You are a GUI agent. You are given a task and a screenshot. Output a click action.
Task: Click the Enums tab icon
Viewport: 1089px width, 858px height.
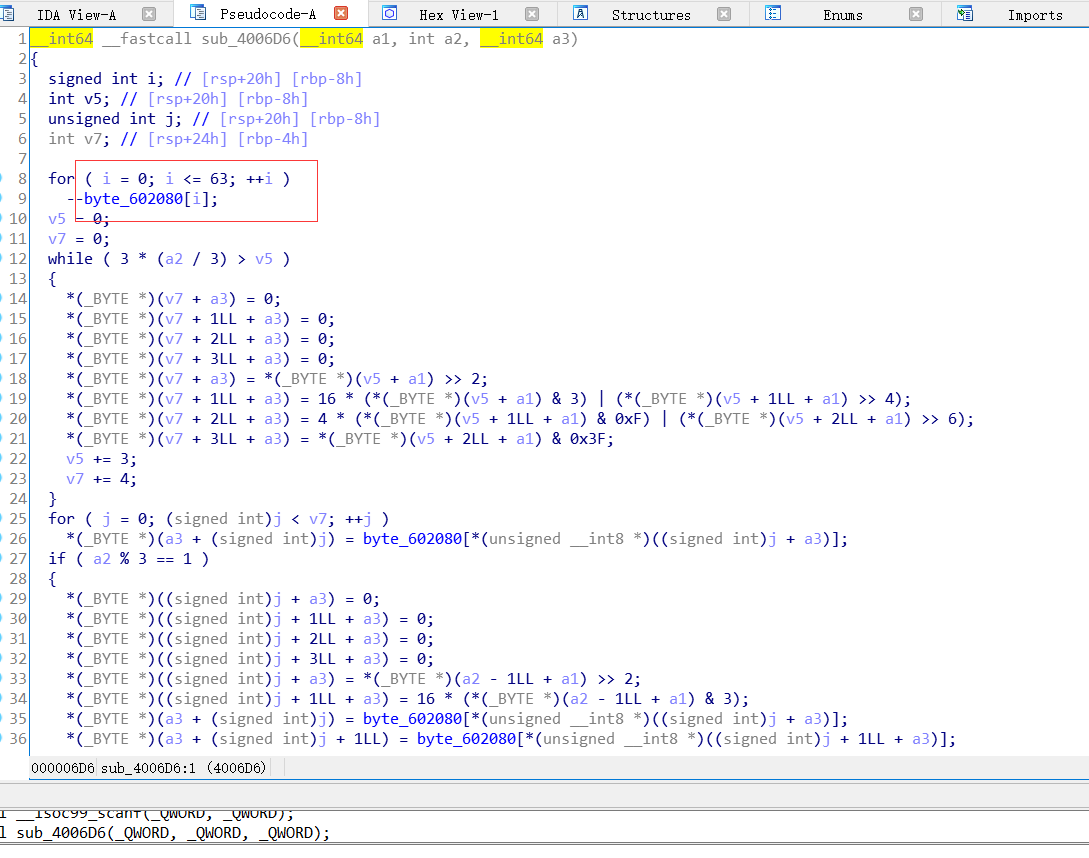[773, 14]
